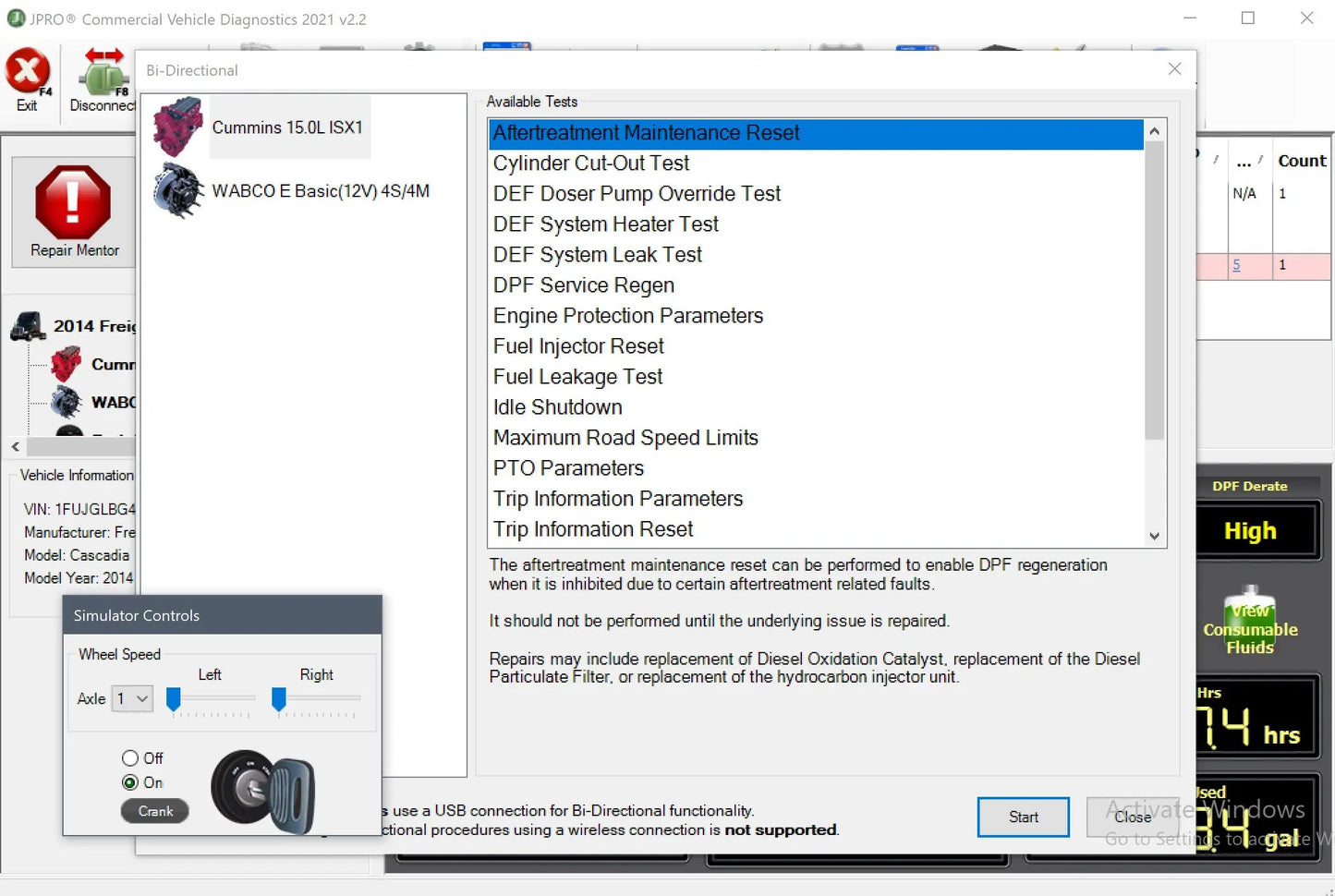Click the down arrow on the Available Tests scrollbar
The height and width of the screenshot is (896, 1335).
1154,536
